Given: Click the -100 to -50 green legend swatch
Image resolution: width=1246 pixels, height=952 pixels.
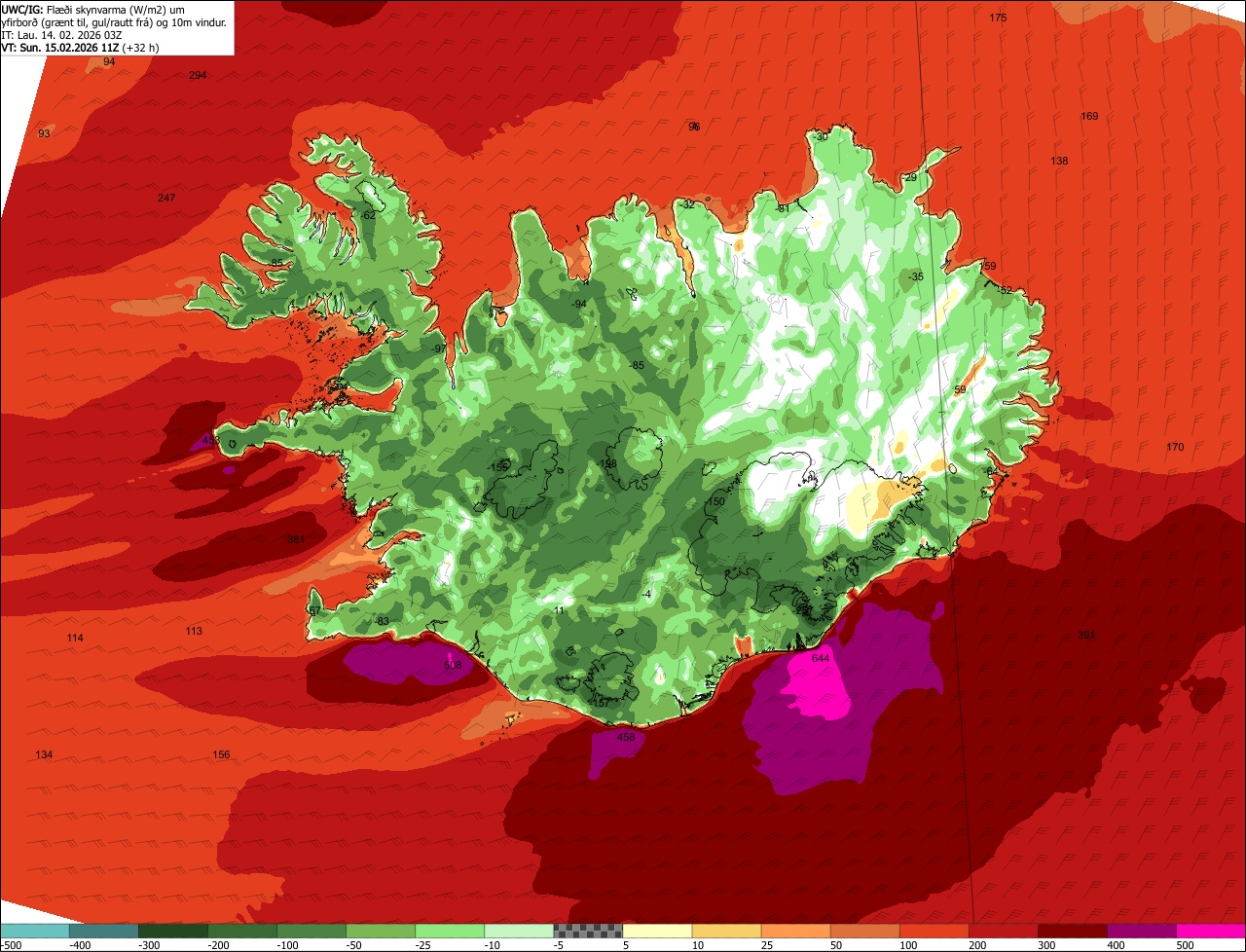Looking at the screenshot, I should tap(311, 931).
